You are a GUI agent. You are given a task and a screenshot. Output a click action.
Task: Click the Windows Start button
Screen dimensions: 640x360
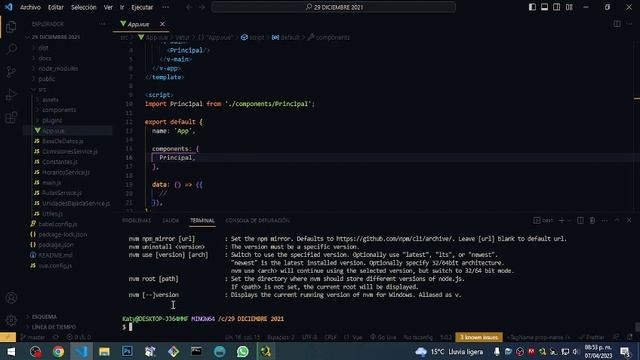pos(11,351)
